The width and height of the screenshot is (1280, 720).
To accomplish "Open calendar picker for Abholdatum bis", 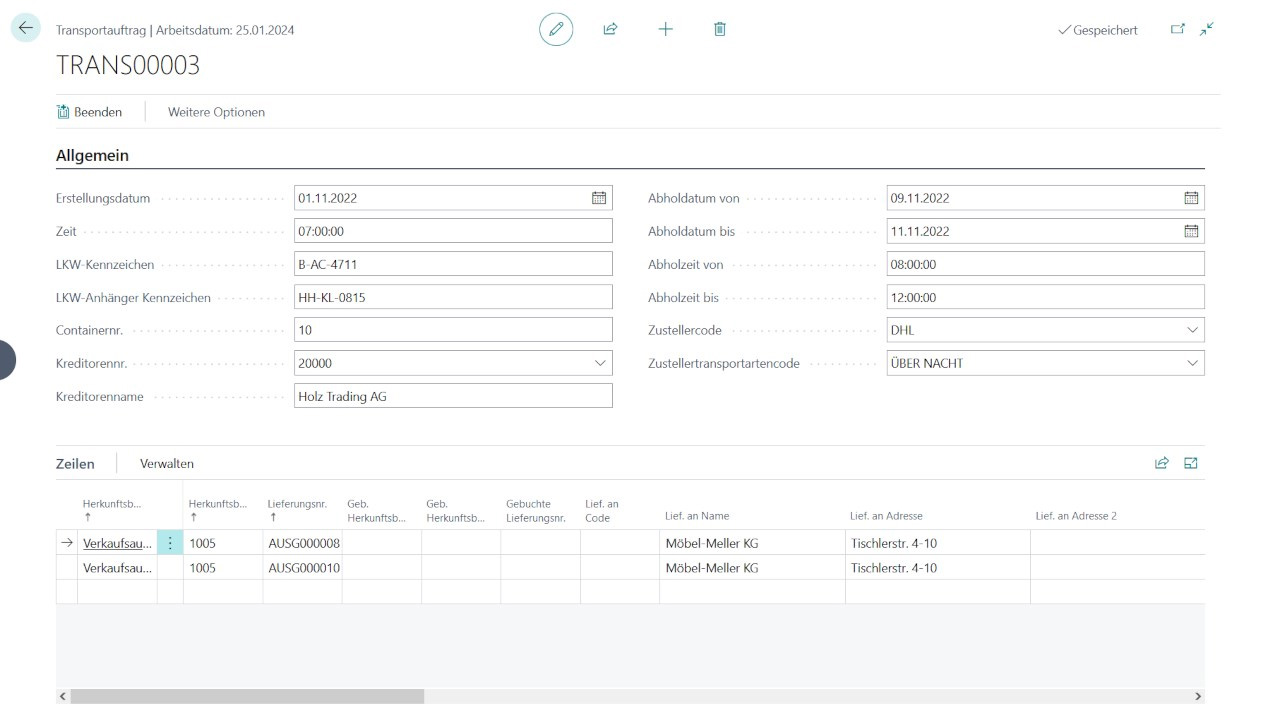I will (x=1191, y=231).
